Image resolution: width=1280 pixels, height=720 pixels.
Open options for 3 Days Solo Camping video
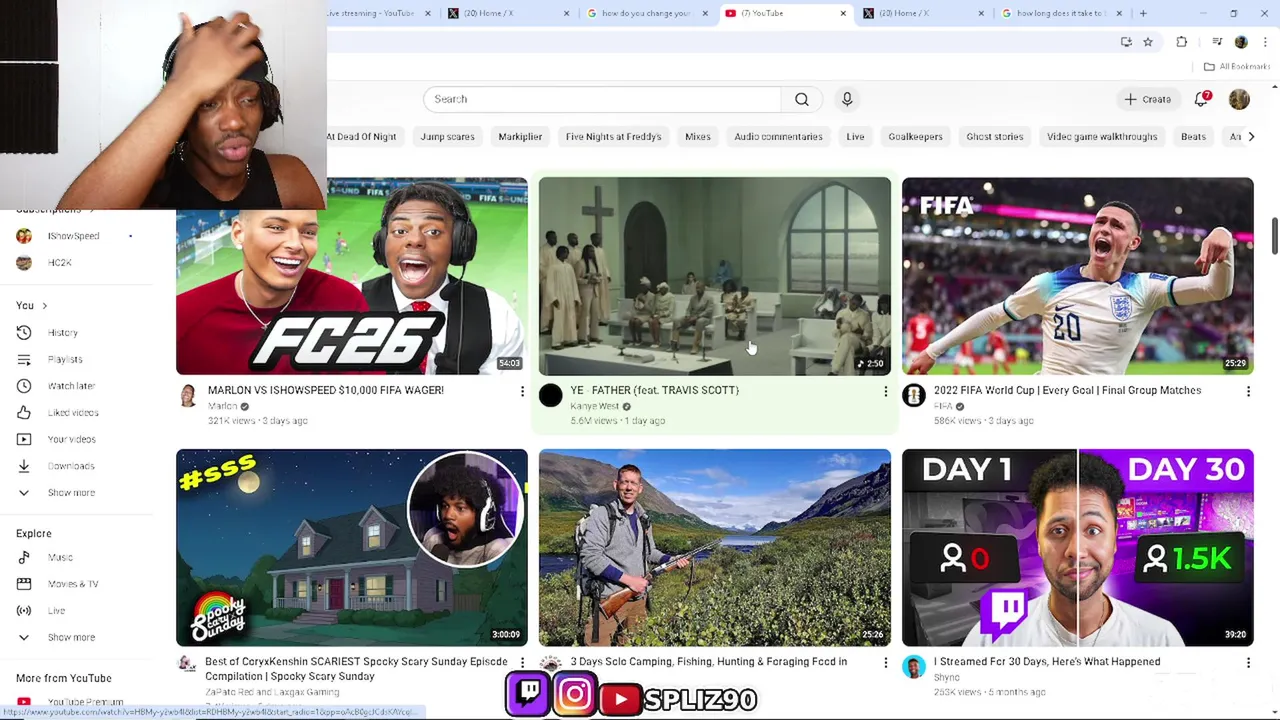[885, 662]
